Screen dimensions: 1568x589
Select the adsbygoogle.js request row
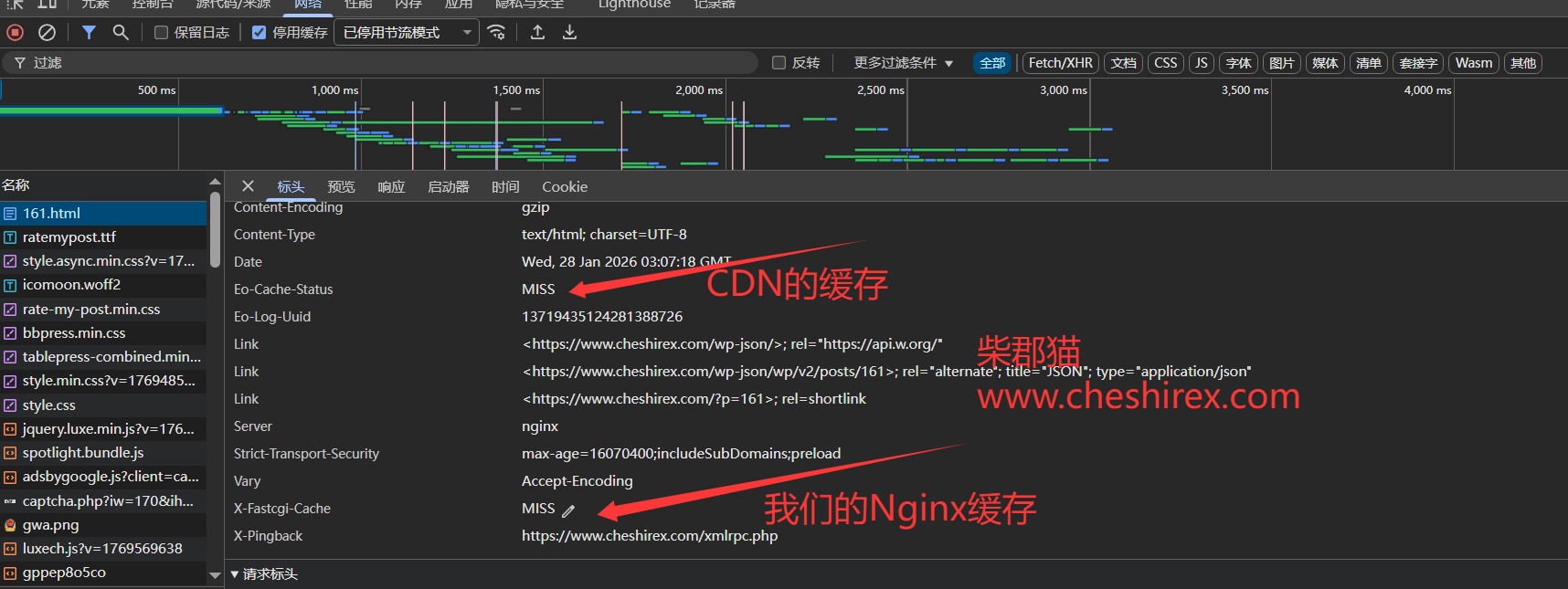[103, 477]
